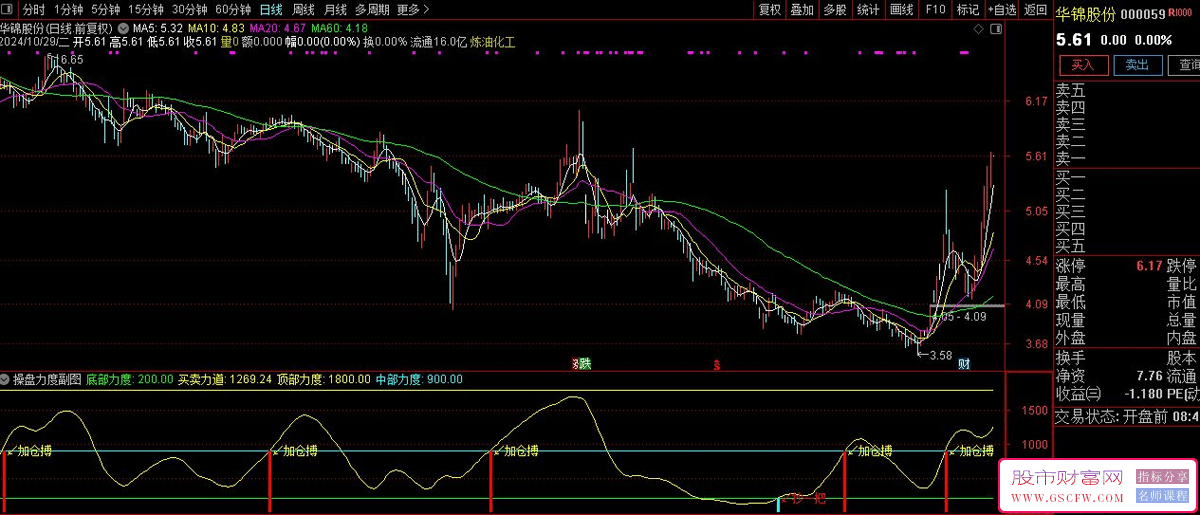Select the 日线 daily chart tab
Viewport: 1200px width, 515px height.
point(271,9)
